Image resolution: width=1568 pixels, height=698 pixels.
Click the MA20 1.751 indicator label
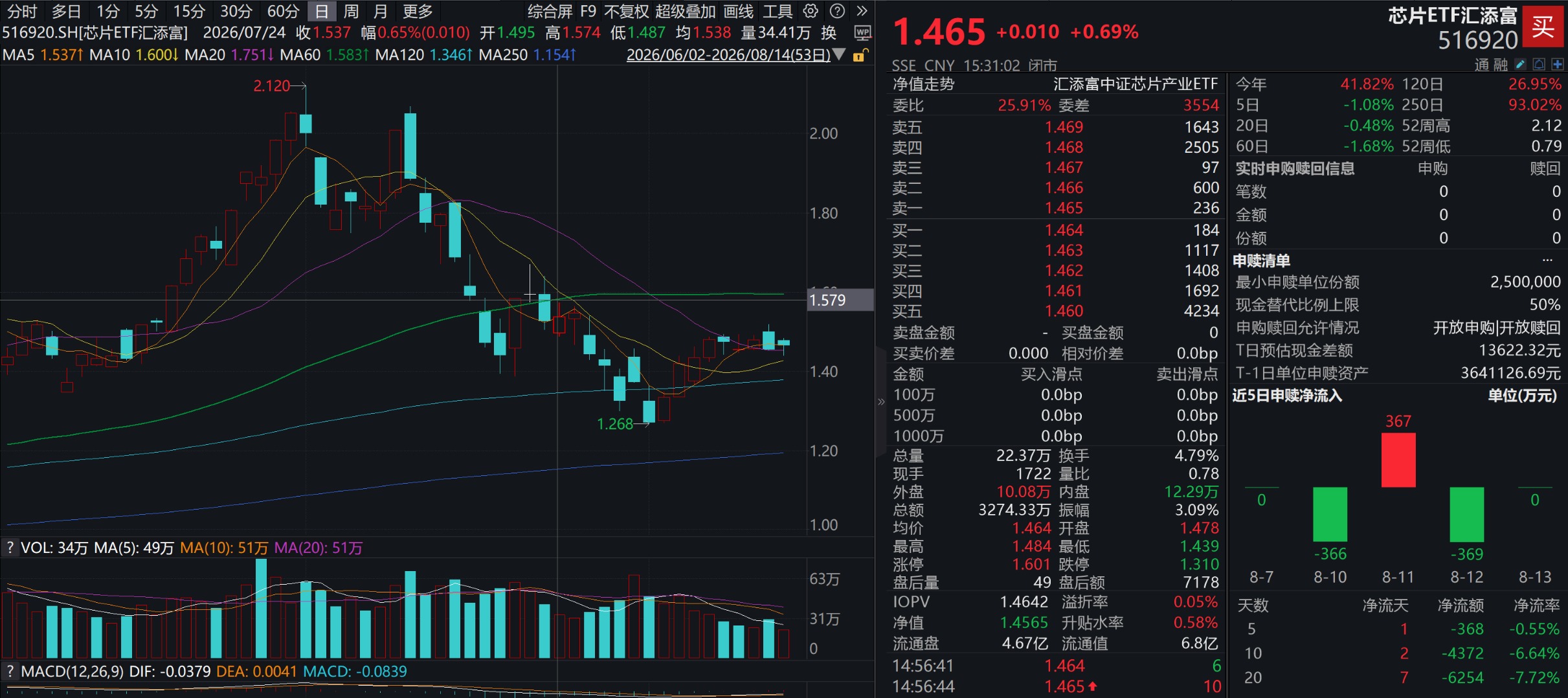pyautogui.click(x=229, y=55)
